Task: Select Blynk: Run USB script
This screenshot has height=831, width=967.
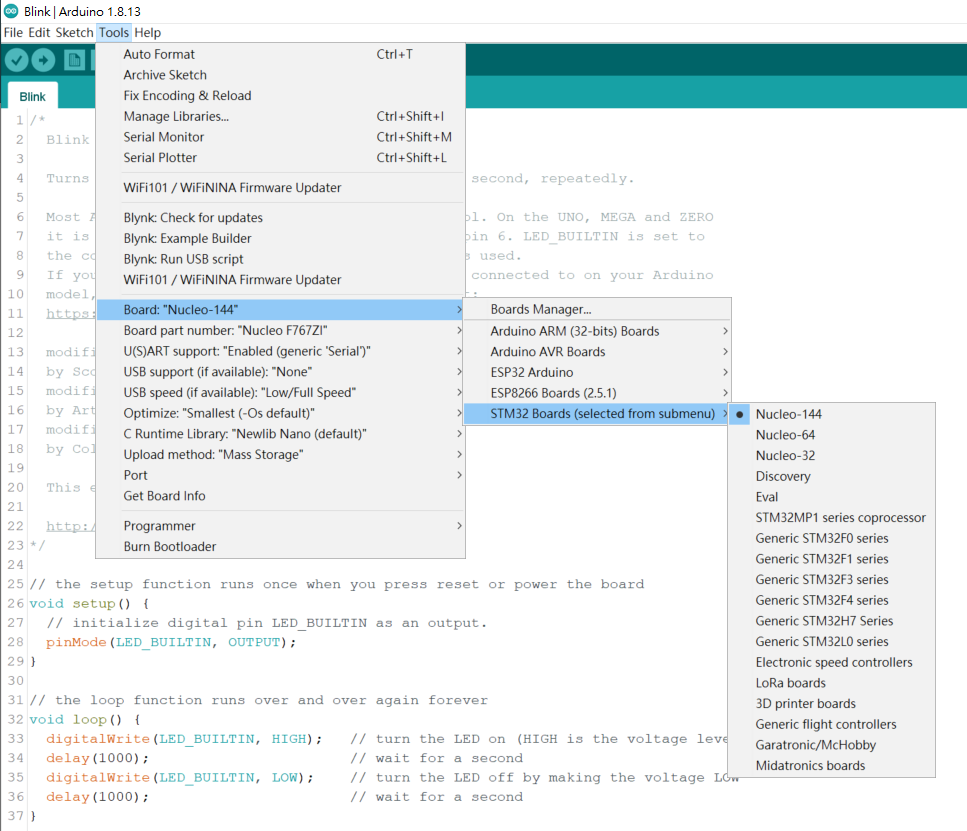Action: point(281,259)
